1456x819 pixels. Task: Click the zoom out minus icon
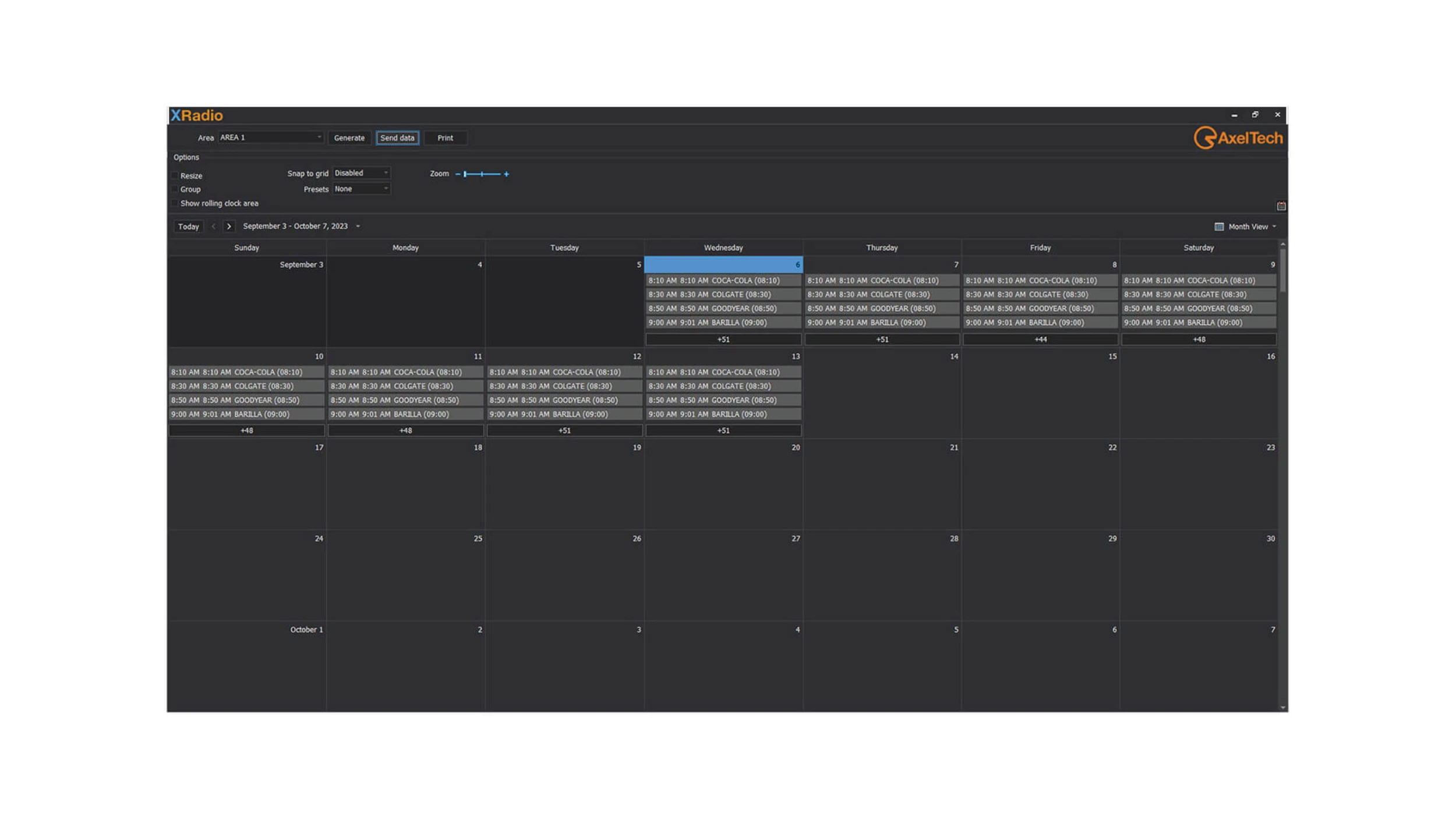[458, 174]
